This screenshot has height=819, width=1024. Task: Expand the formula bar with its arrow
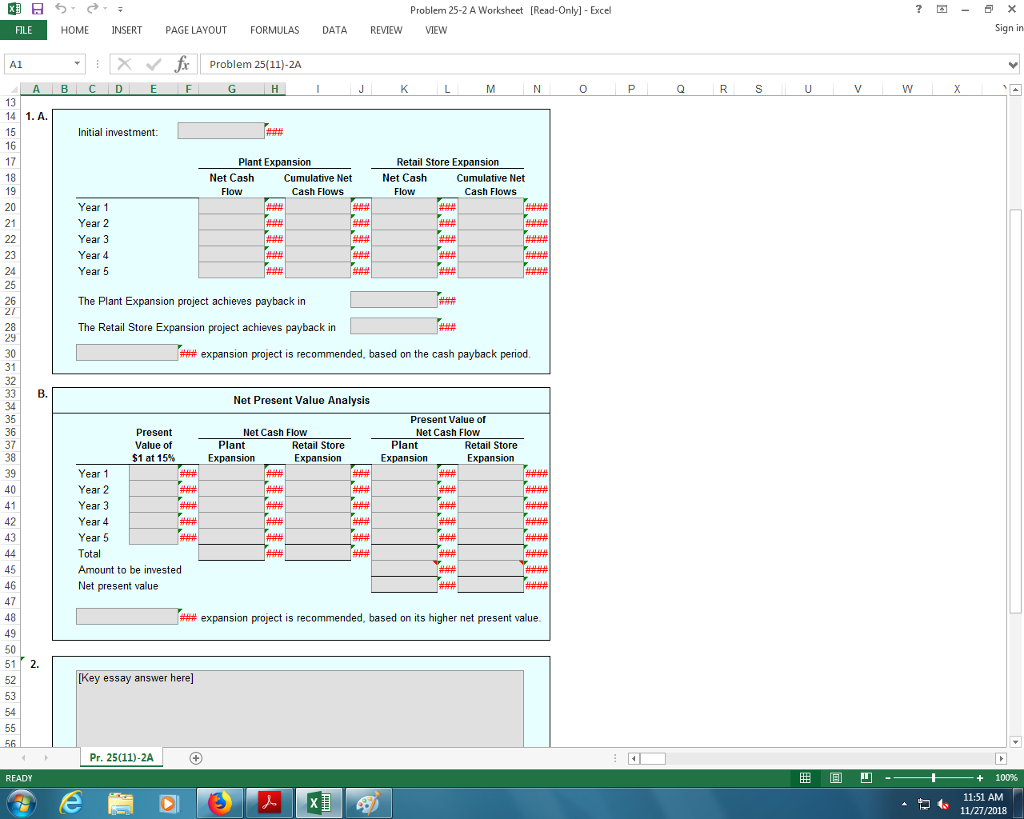click(x=1014, y=63)
